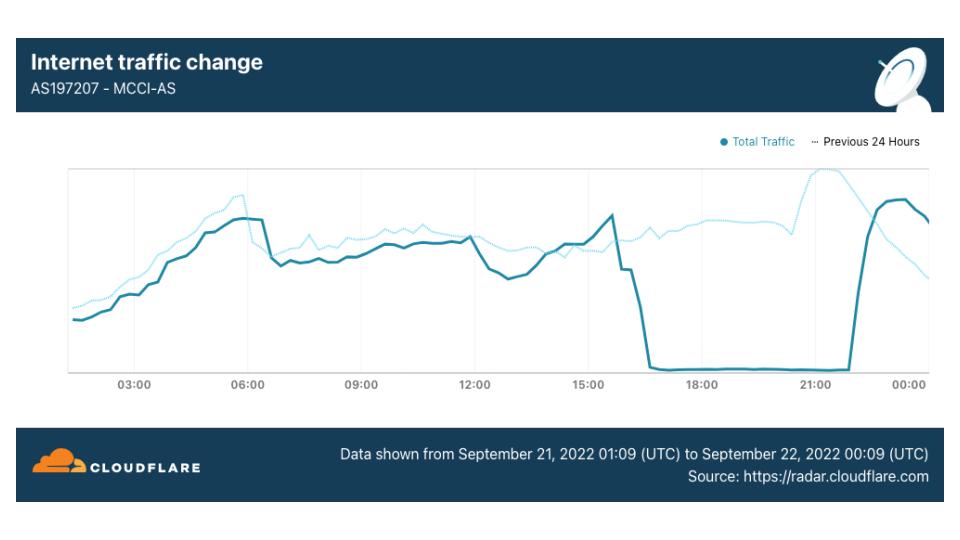Click the 15:00 time axis label

[588, 386]
